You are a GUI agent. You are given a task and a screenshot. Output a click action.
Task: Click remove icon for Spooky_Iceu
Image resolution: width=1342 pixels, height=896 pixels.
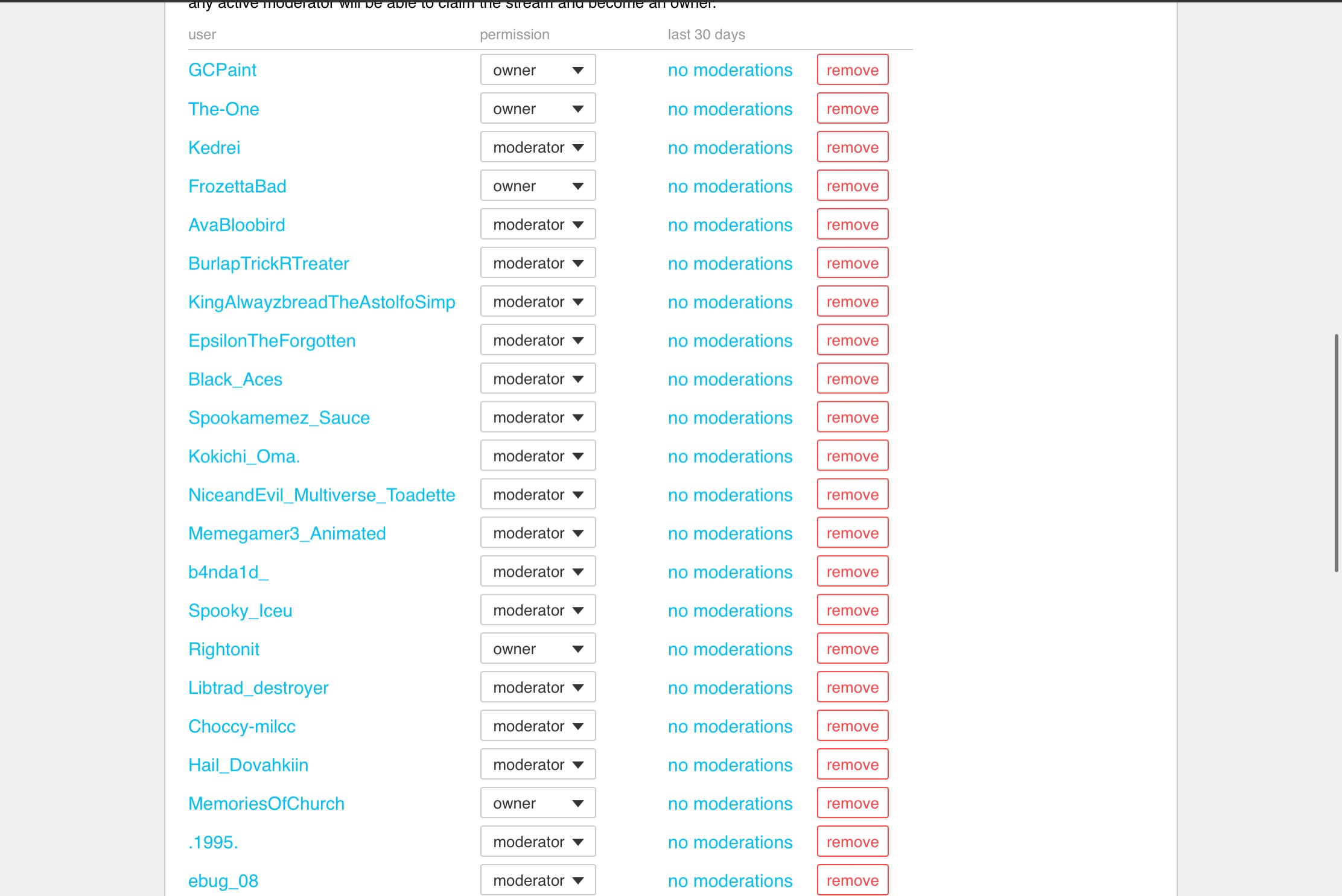tap(852, 610)
